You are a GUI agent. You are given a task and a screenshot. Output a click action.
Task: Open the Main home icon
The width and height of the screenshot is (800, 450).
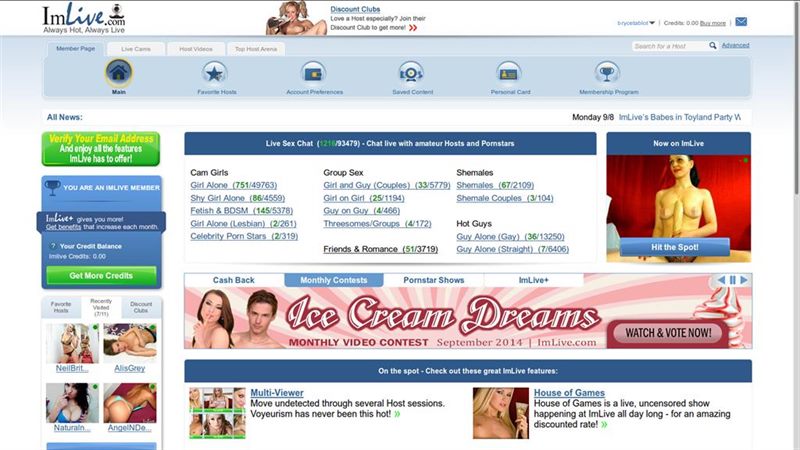(118, 73)
